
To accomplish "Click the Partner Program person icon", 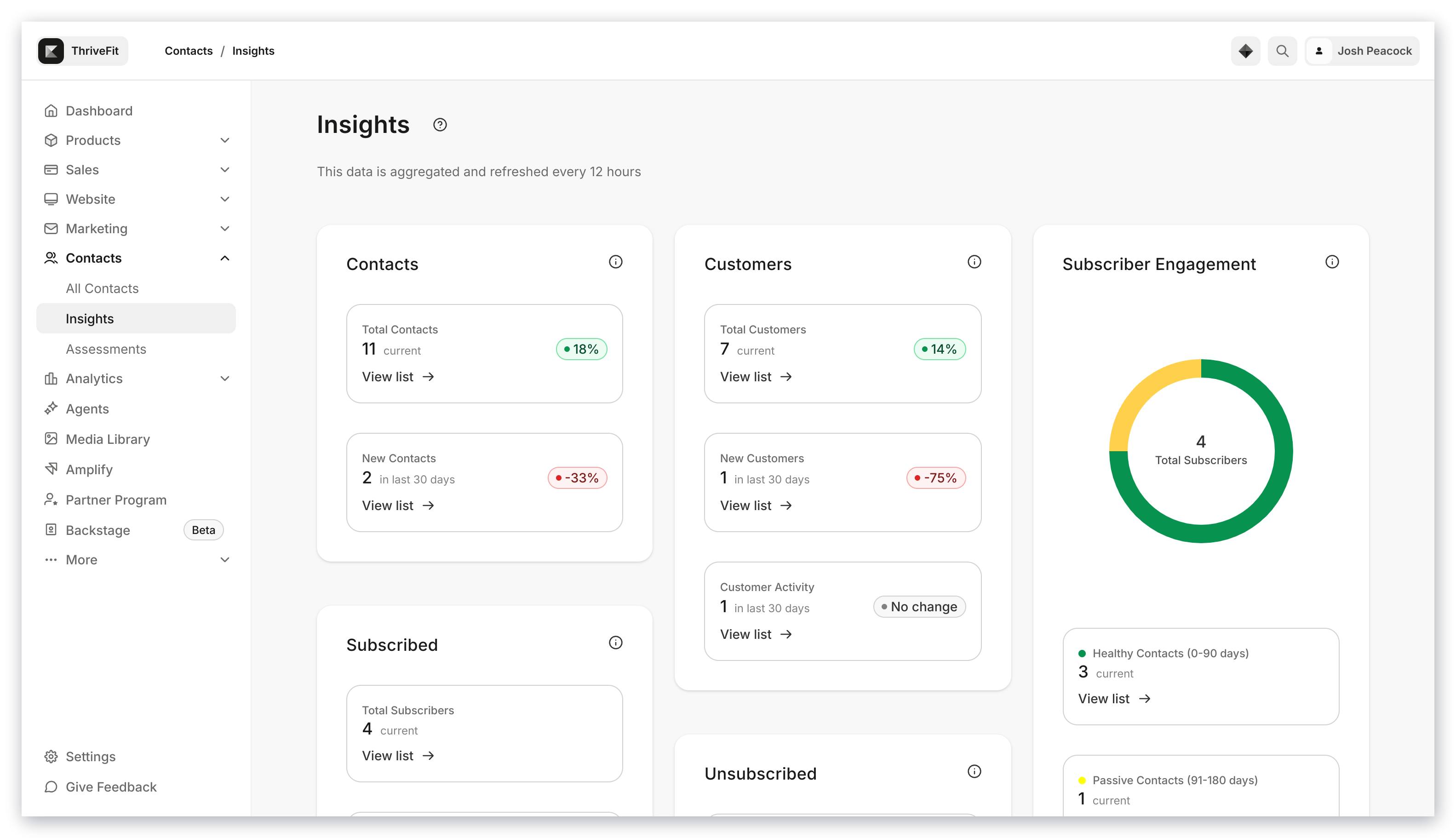I will pyautogui.click(x=51, y=499).
